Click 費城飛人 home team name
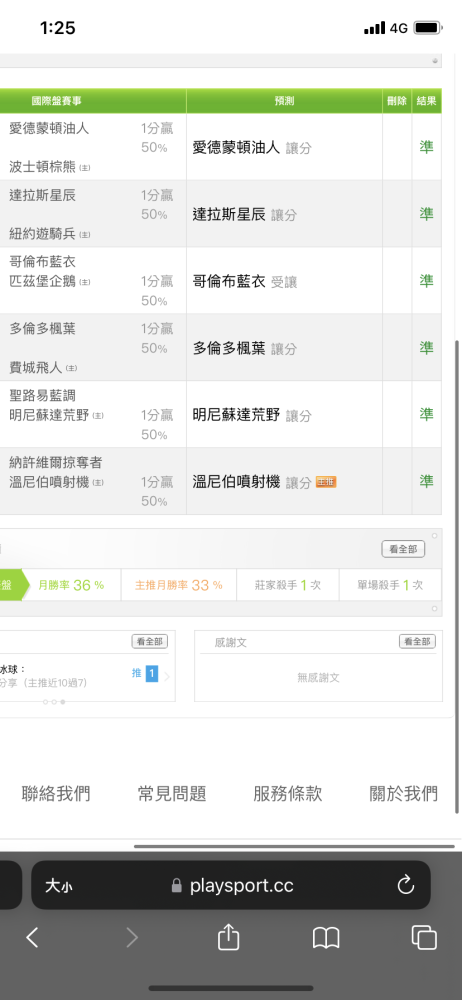This screenshot has width=462, height=1000. coord(36,368)
